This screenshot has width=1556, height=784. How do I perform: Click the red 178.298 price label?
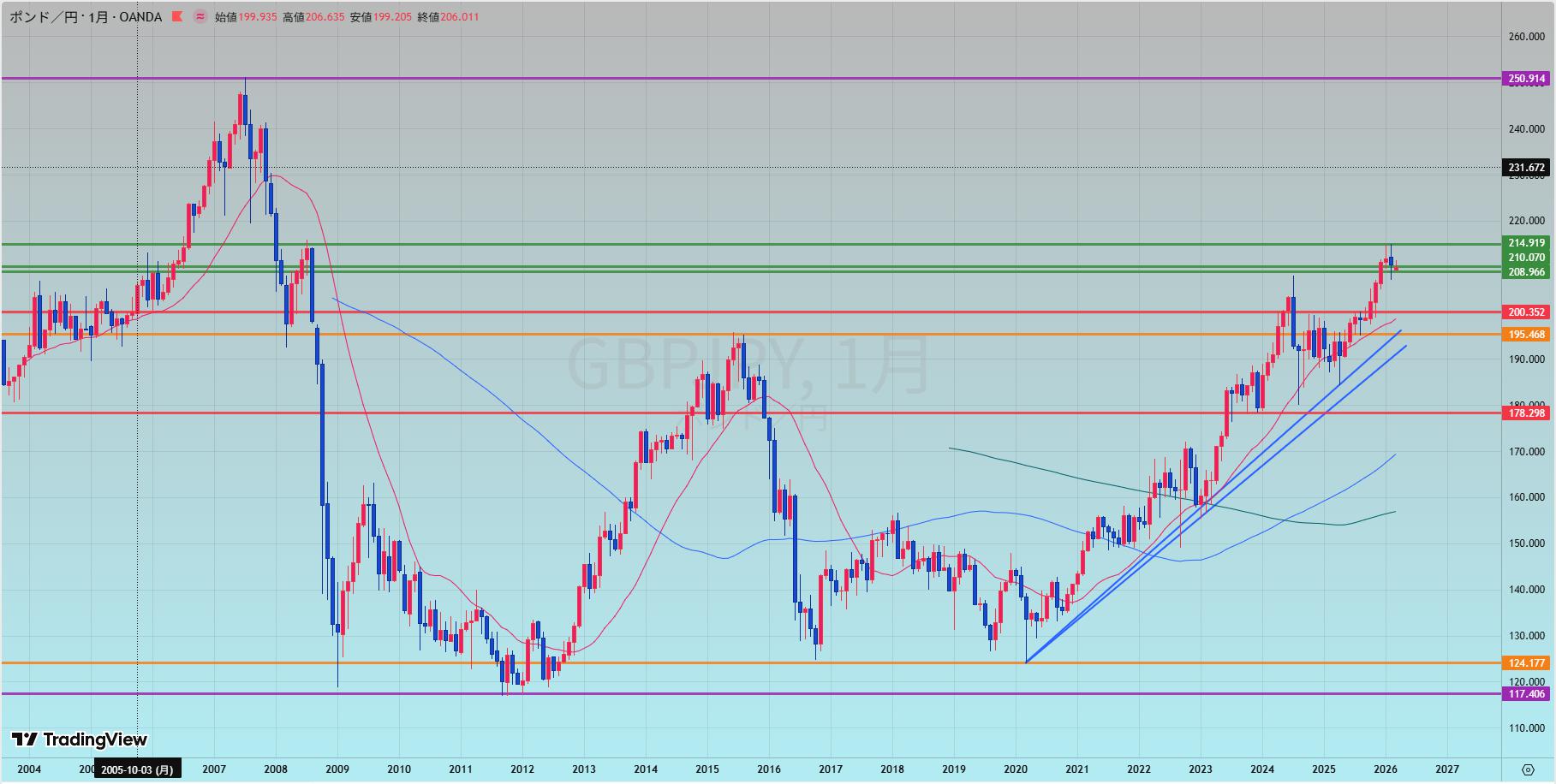tap(1526, 413)
